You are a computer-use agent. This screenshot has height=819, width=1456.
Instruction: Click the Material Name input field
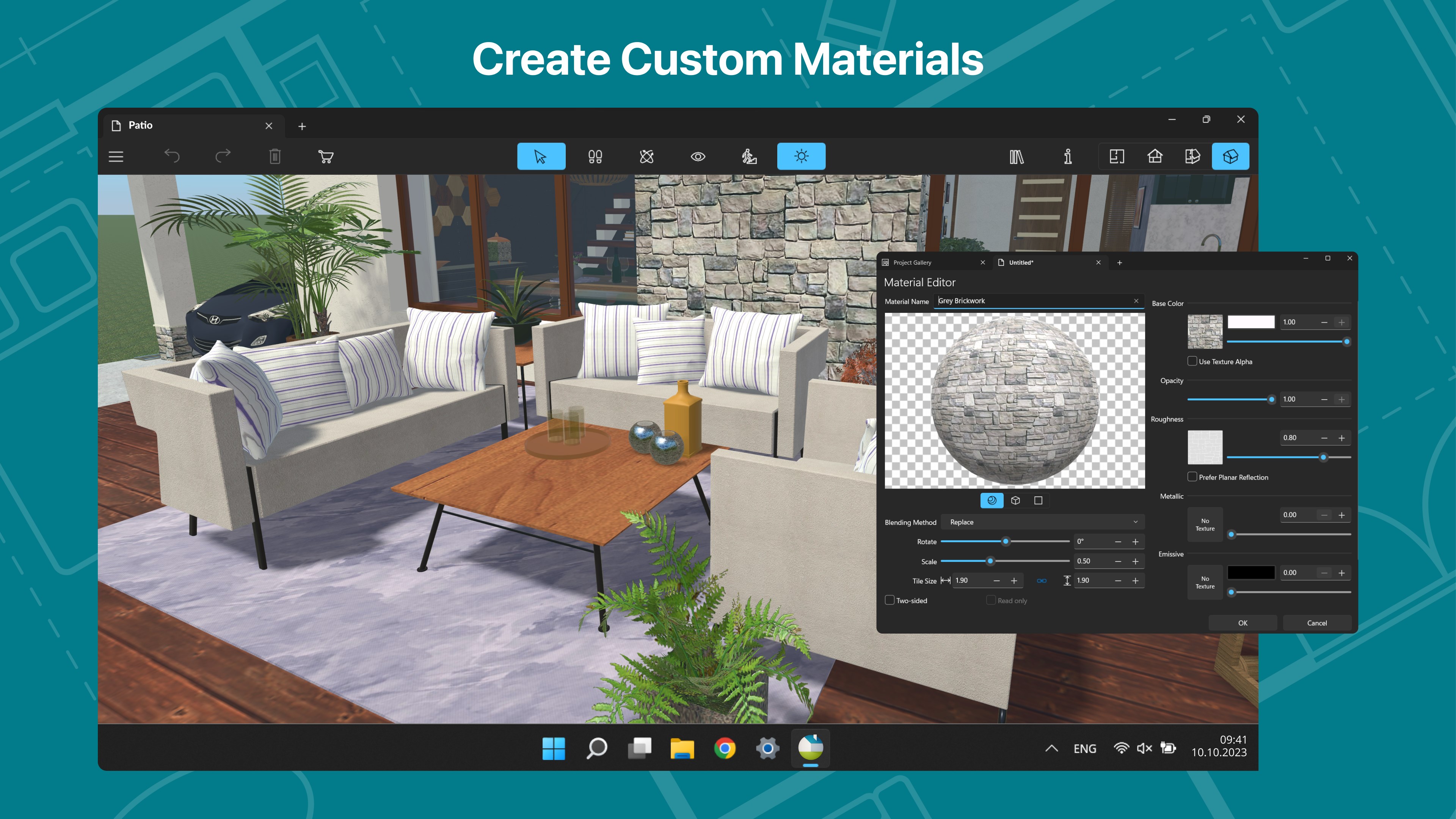click(1038, 301)
